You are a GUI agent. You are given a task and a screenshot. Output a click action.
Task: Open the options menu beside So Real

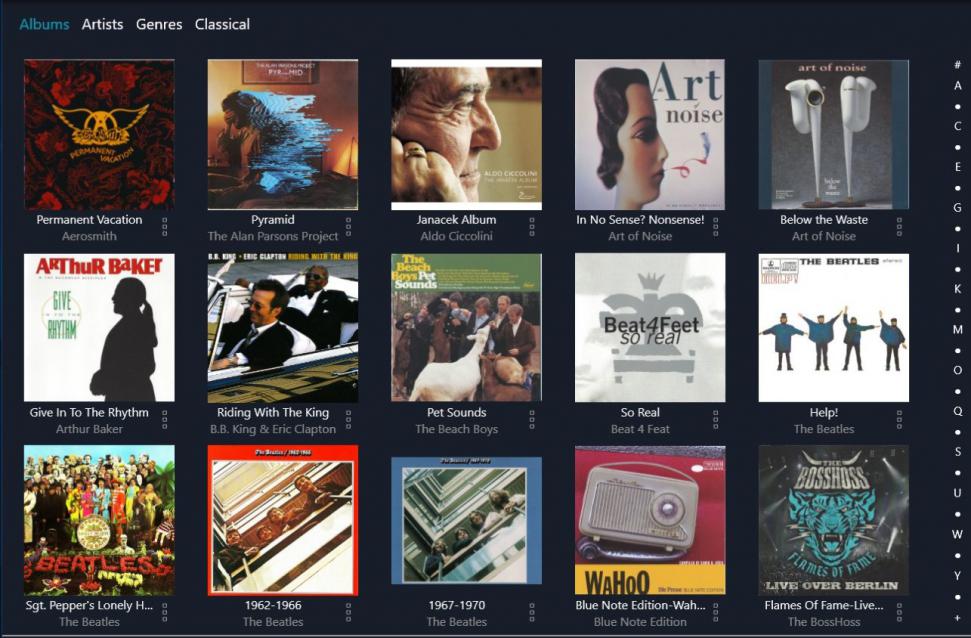pyautogui.click(x=715, y=419)
